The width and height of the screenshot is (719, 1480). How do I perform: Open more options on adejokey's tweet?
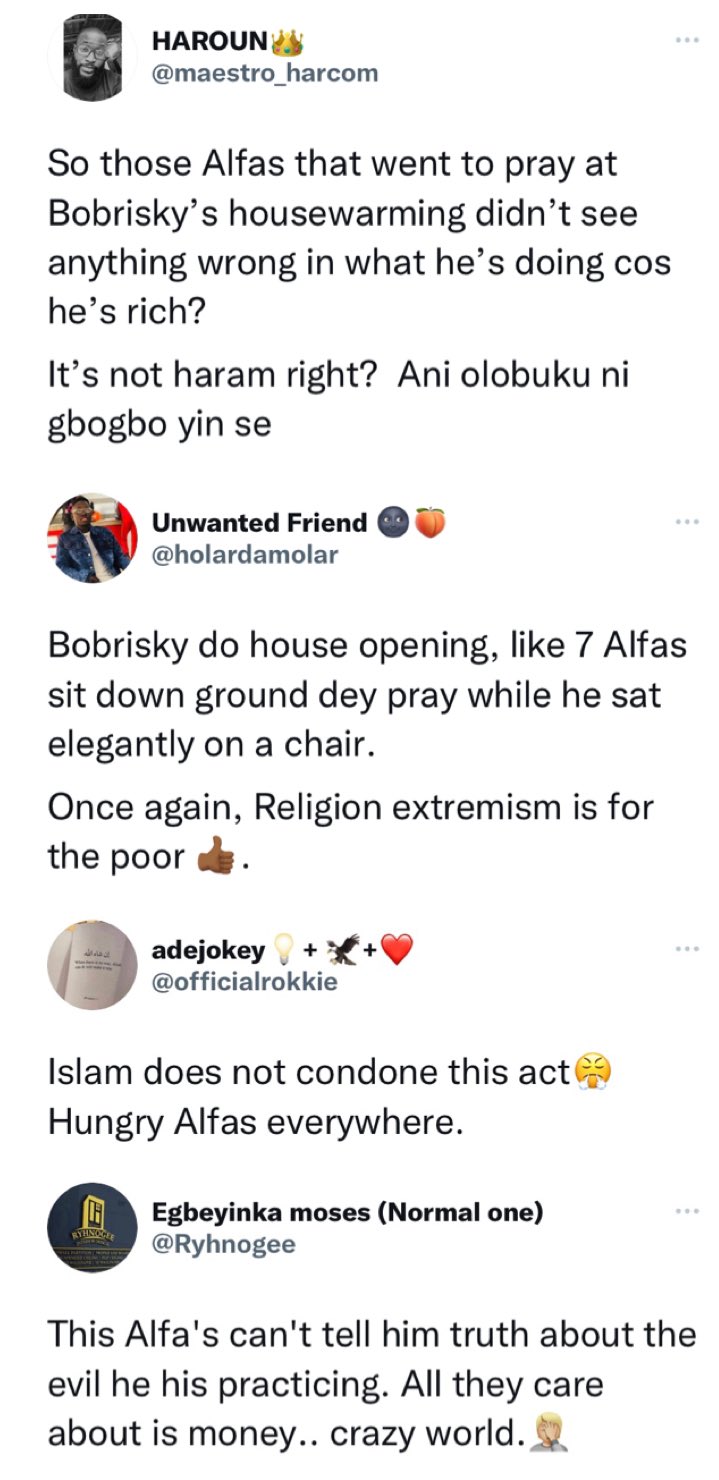coord(685,948)
